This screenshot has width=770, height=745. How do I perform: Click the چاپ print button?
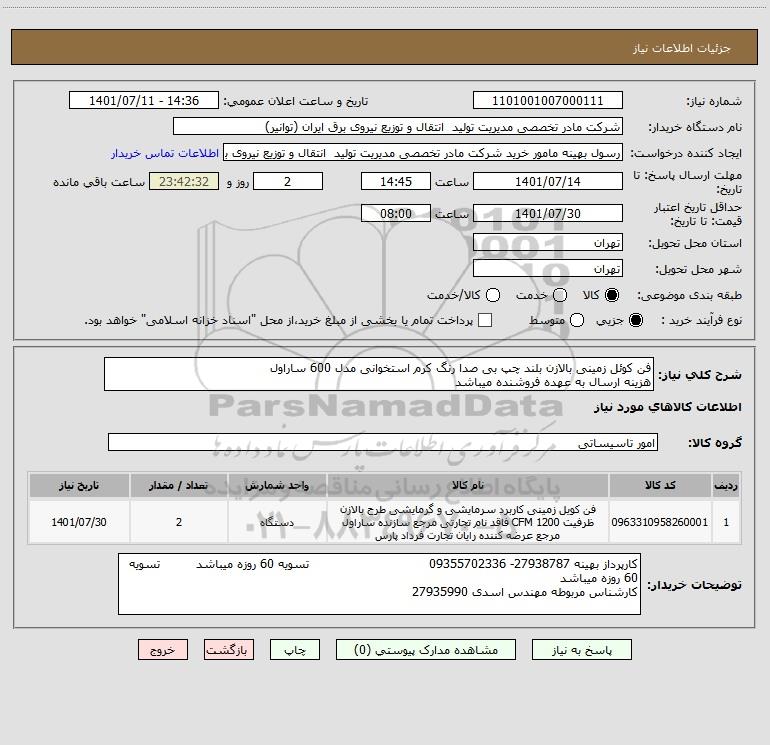pos(295,650)
